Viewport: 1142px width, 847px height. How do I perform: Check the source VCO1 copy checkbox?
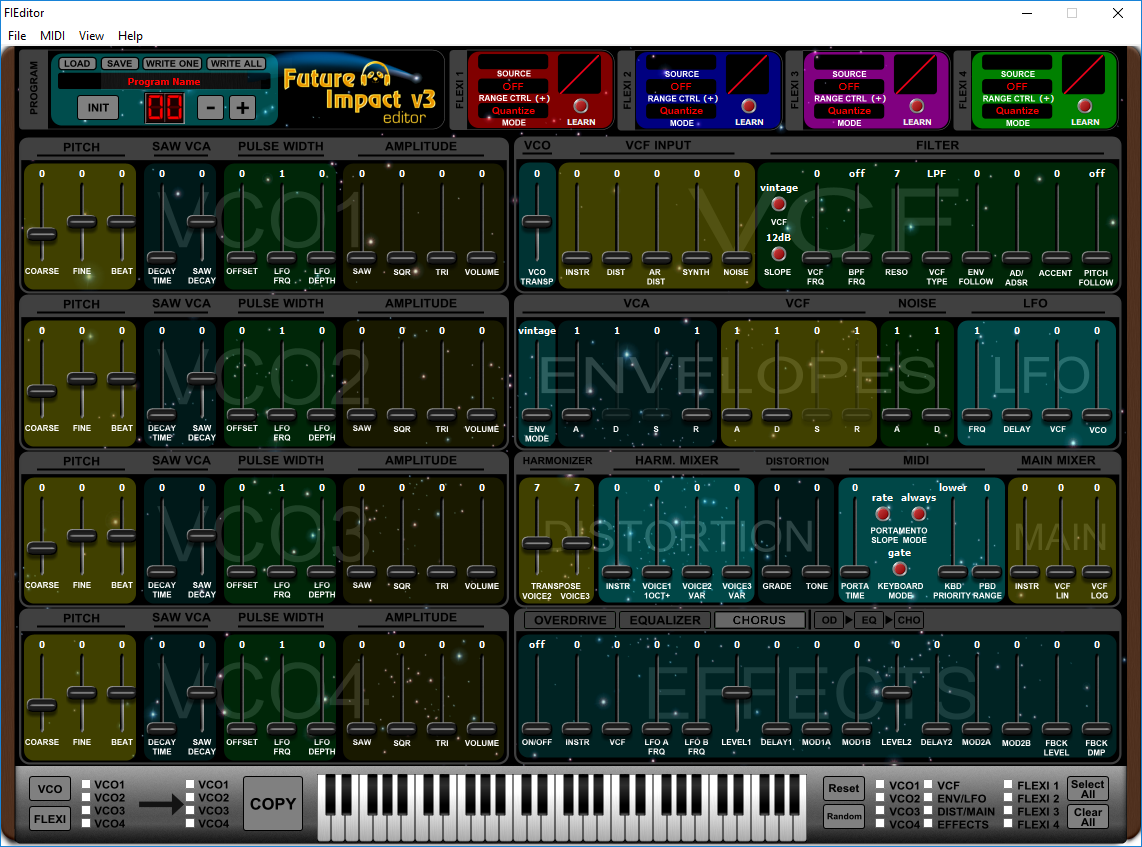(x=86, y=784)
